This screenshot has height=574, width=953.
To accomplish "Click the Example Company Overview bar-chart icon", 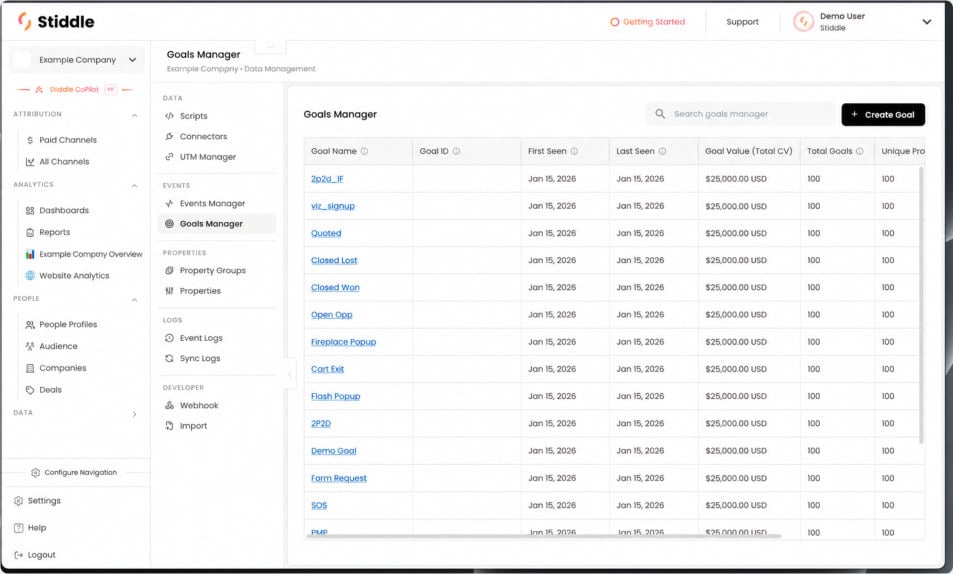I will [30, 254].
